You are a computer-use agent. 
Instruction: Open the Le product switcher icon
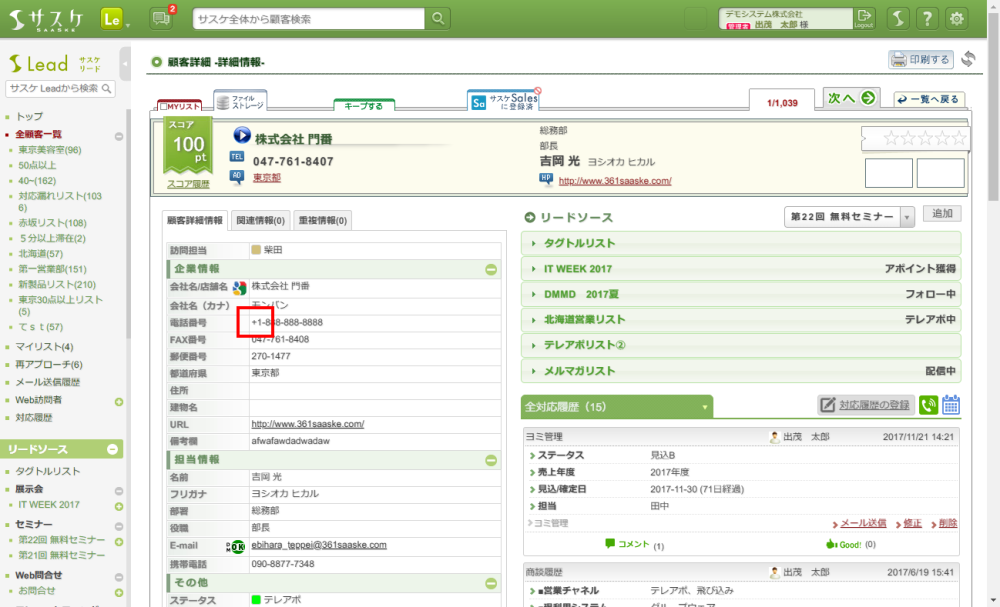click(112, 19)
